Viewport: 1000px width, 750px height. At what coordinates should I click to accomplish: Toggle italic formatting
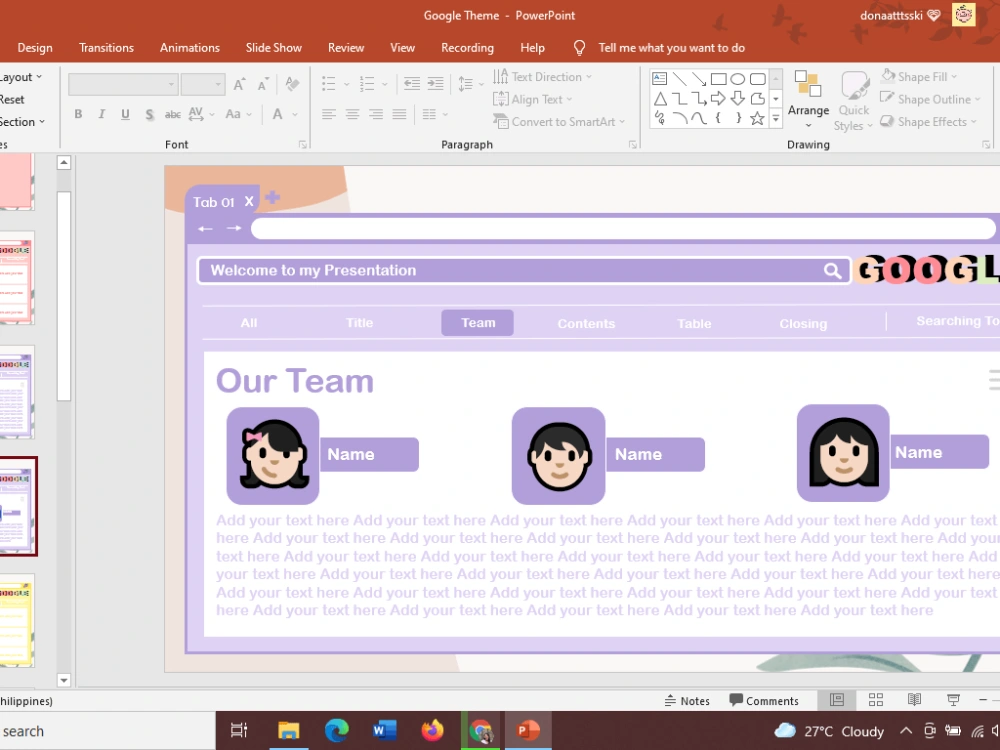tap(101, 114)
